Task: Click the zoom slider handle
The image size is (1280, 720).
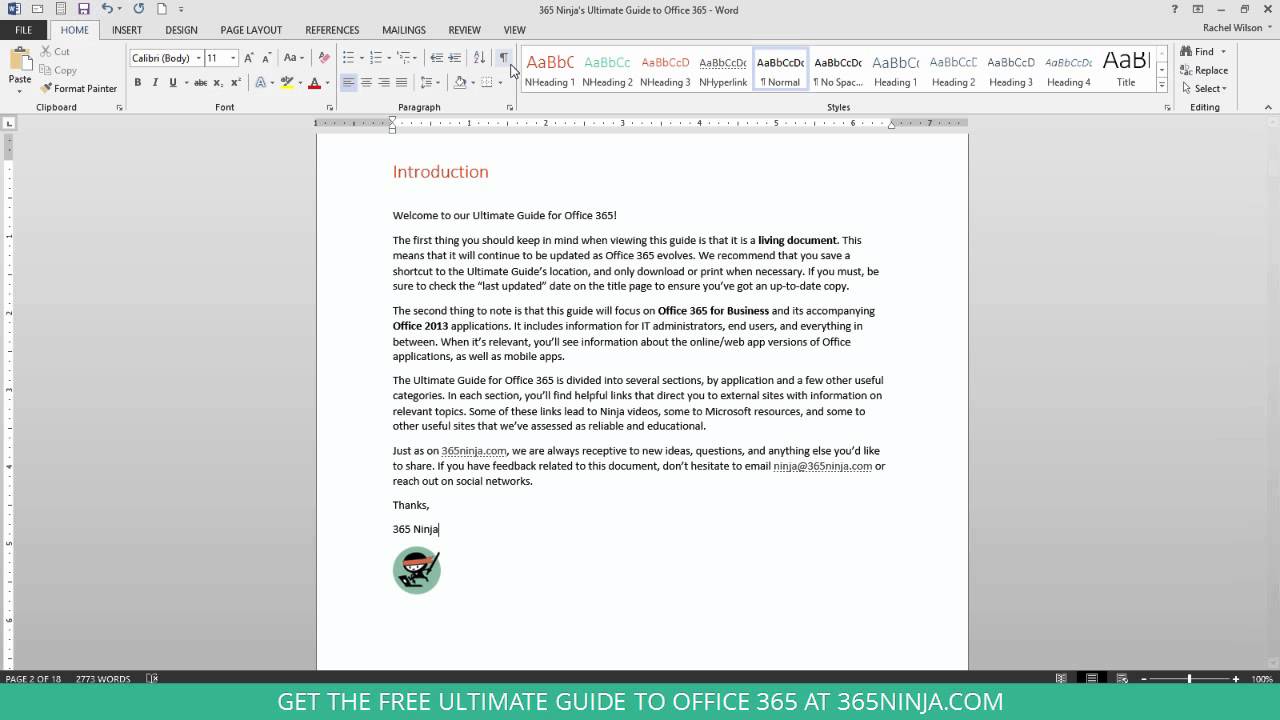Action: pos(1189,679)
